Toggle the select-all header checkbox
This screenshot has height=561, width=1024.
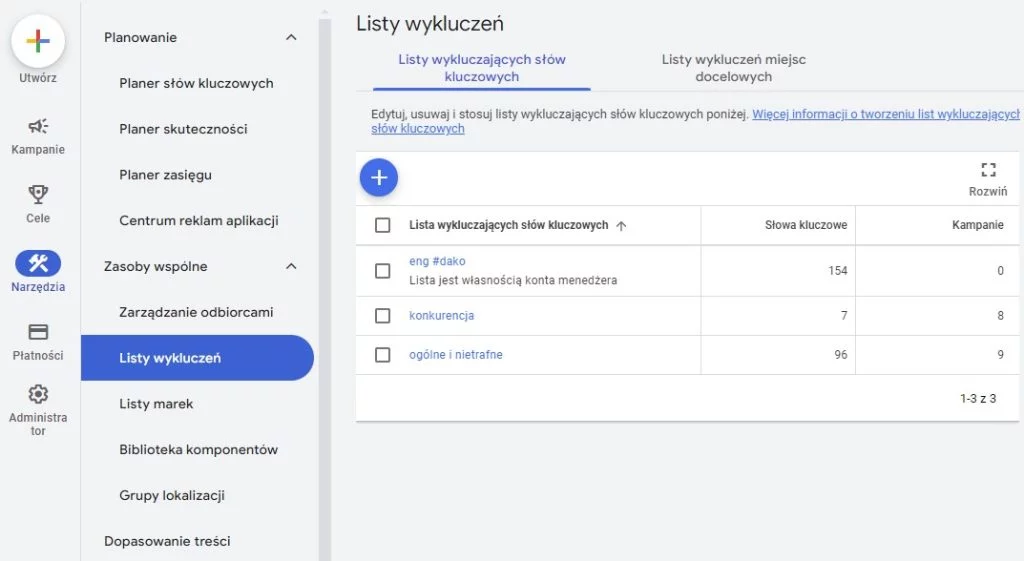pos(383,225)
